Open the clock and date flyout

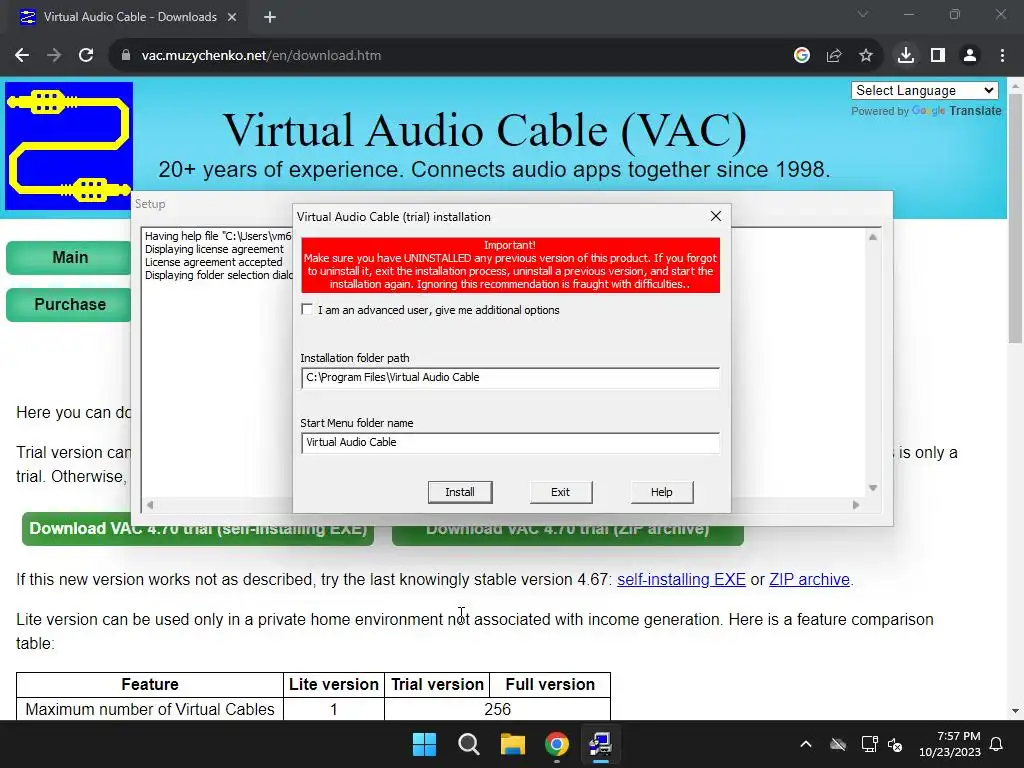[950, 744]
